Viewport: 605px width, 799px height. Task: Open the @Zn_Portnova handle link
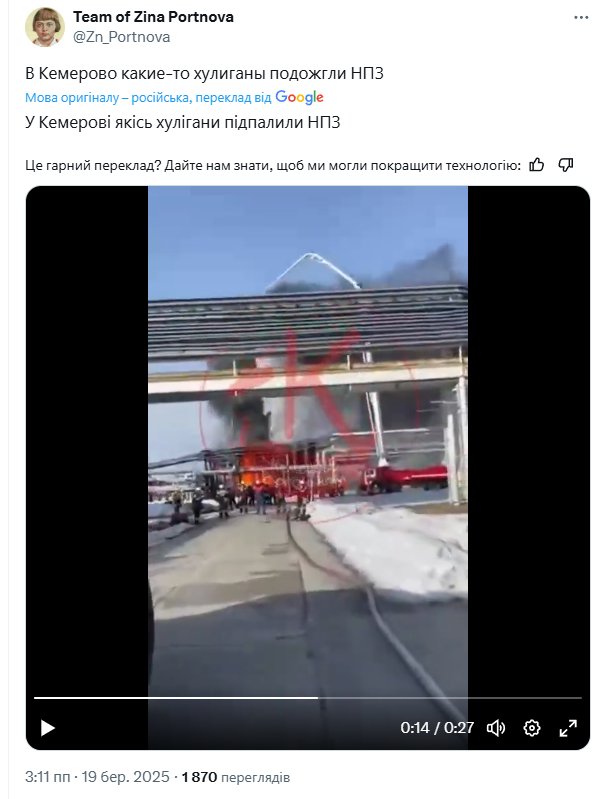tap(122, 37)
